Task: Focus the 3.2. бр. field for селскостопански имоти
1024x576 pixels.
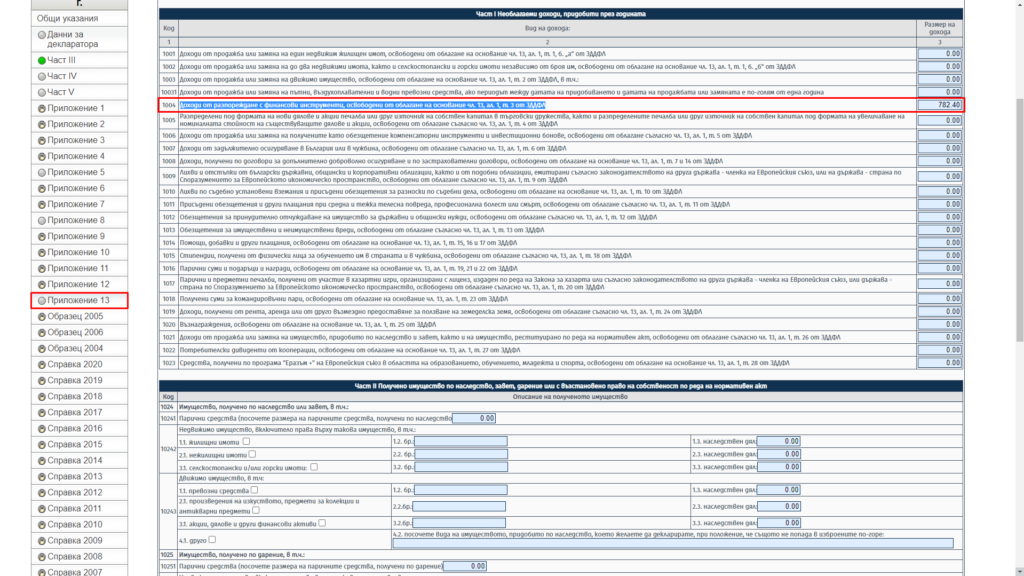Action: (x=460, y=467)
